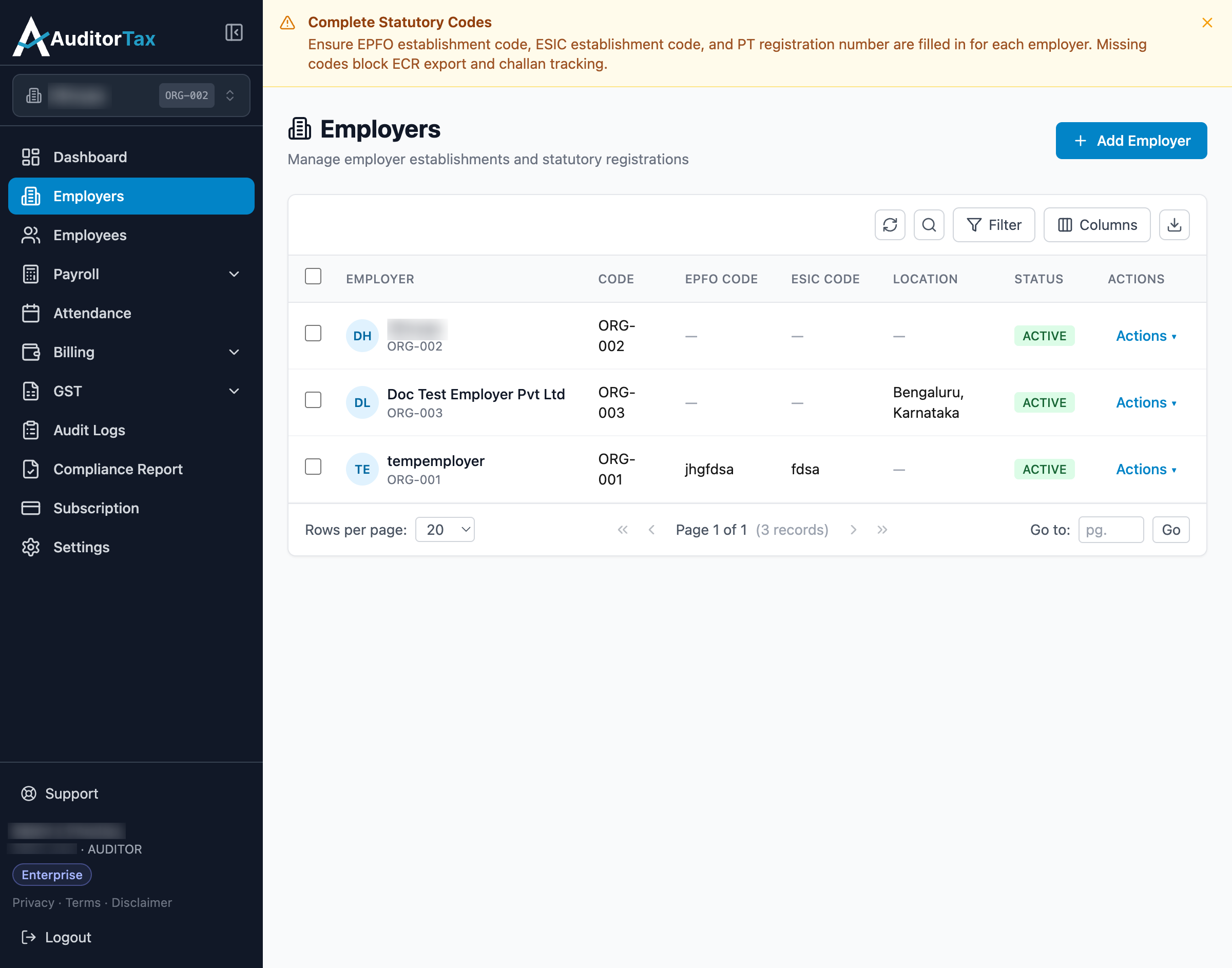
Task: Expand the Payroll menu
Action: (x=131, y=274)
